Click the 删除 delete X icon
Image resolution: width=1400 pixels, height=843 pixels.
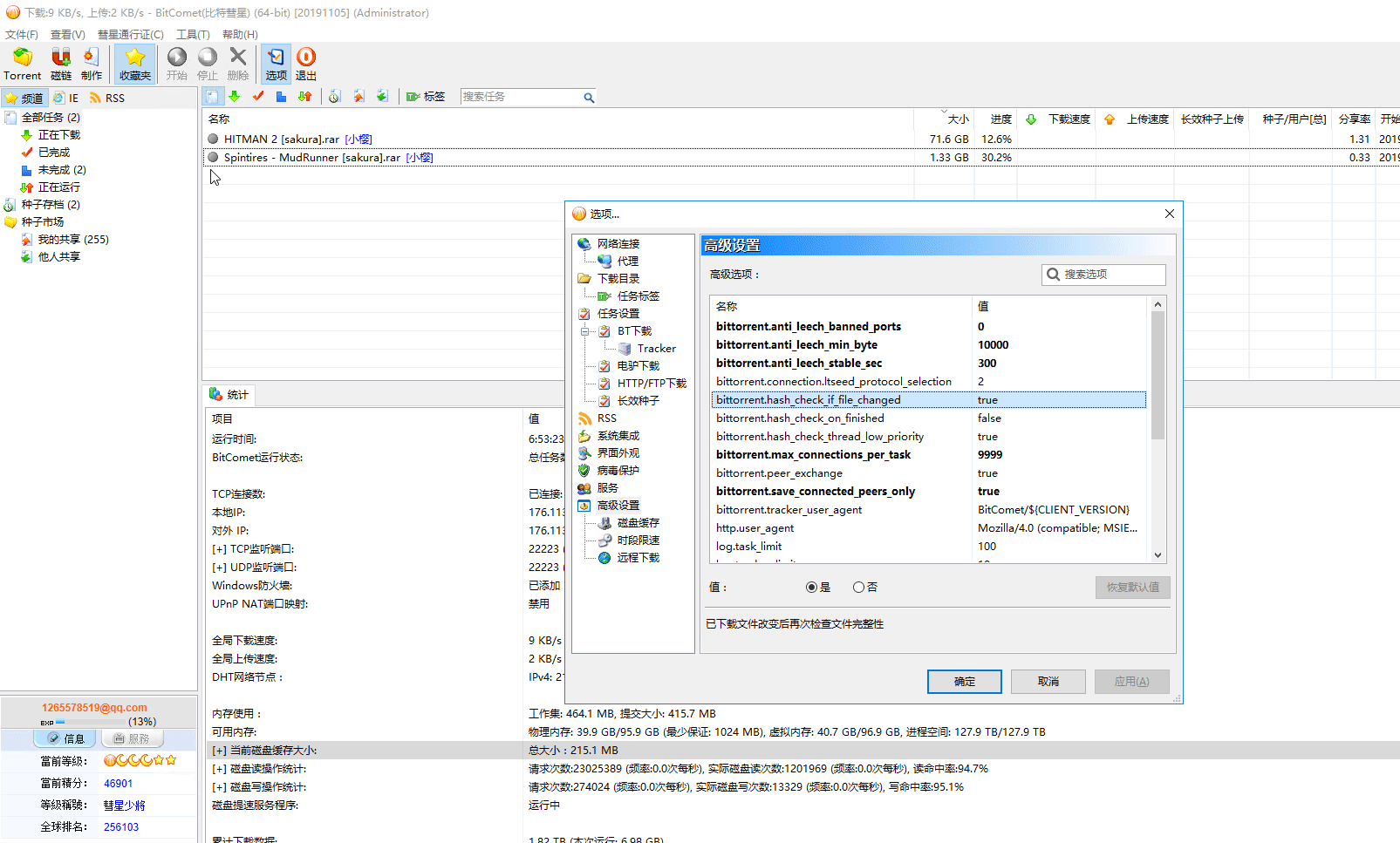[238, 65]
